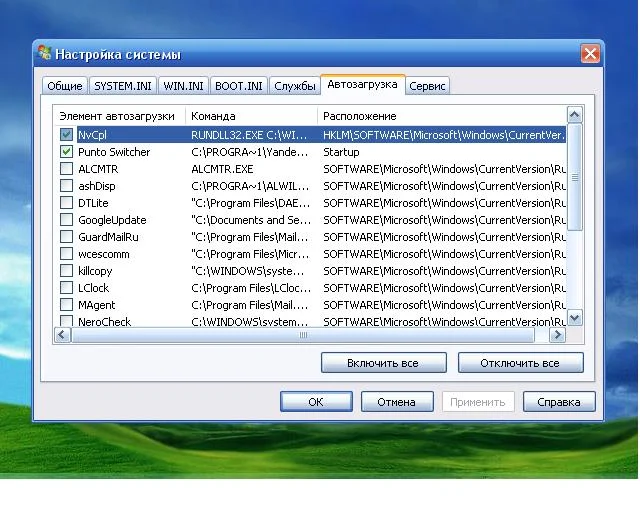Click the Отмена button

click(397, 402)
